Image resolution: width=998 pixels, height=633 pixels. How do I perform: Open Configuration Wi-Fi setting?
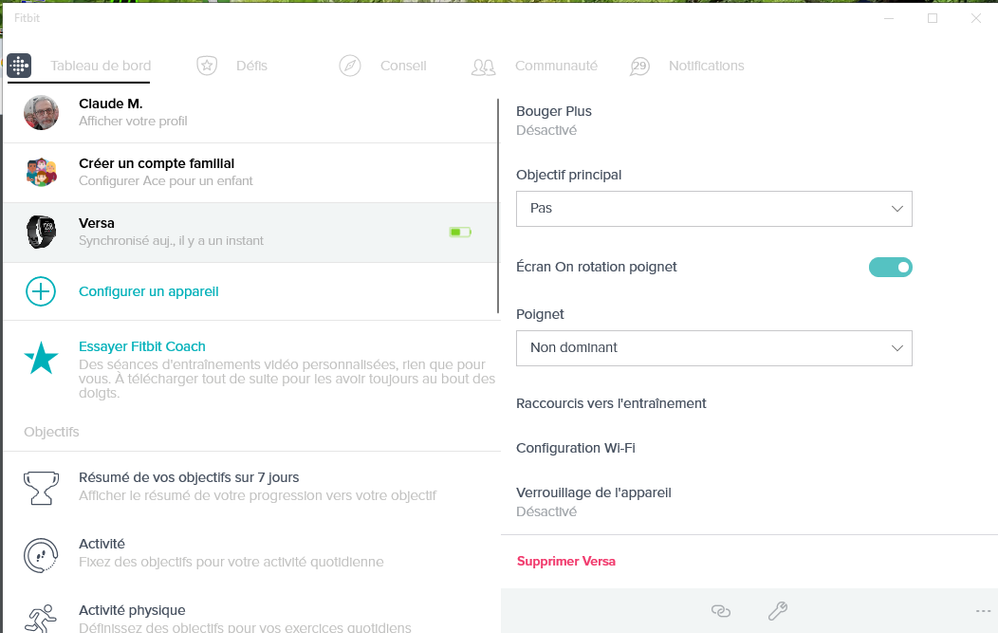click(x=575, y=448)
